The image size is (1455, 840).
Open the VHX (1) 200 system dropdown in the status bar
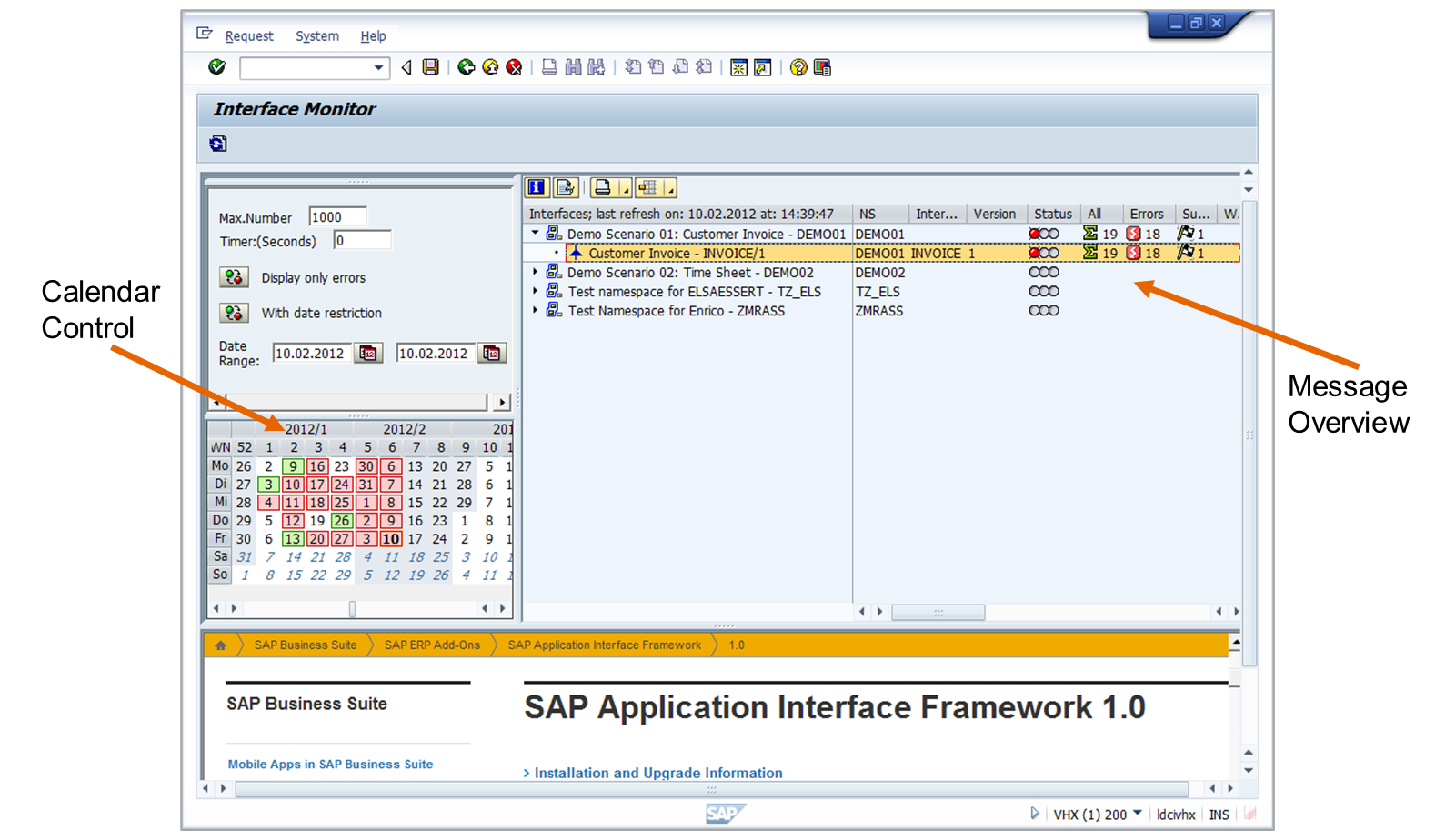(x=1138, y=814)
